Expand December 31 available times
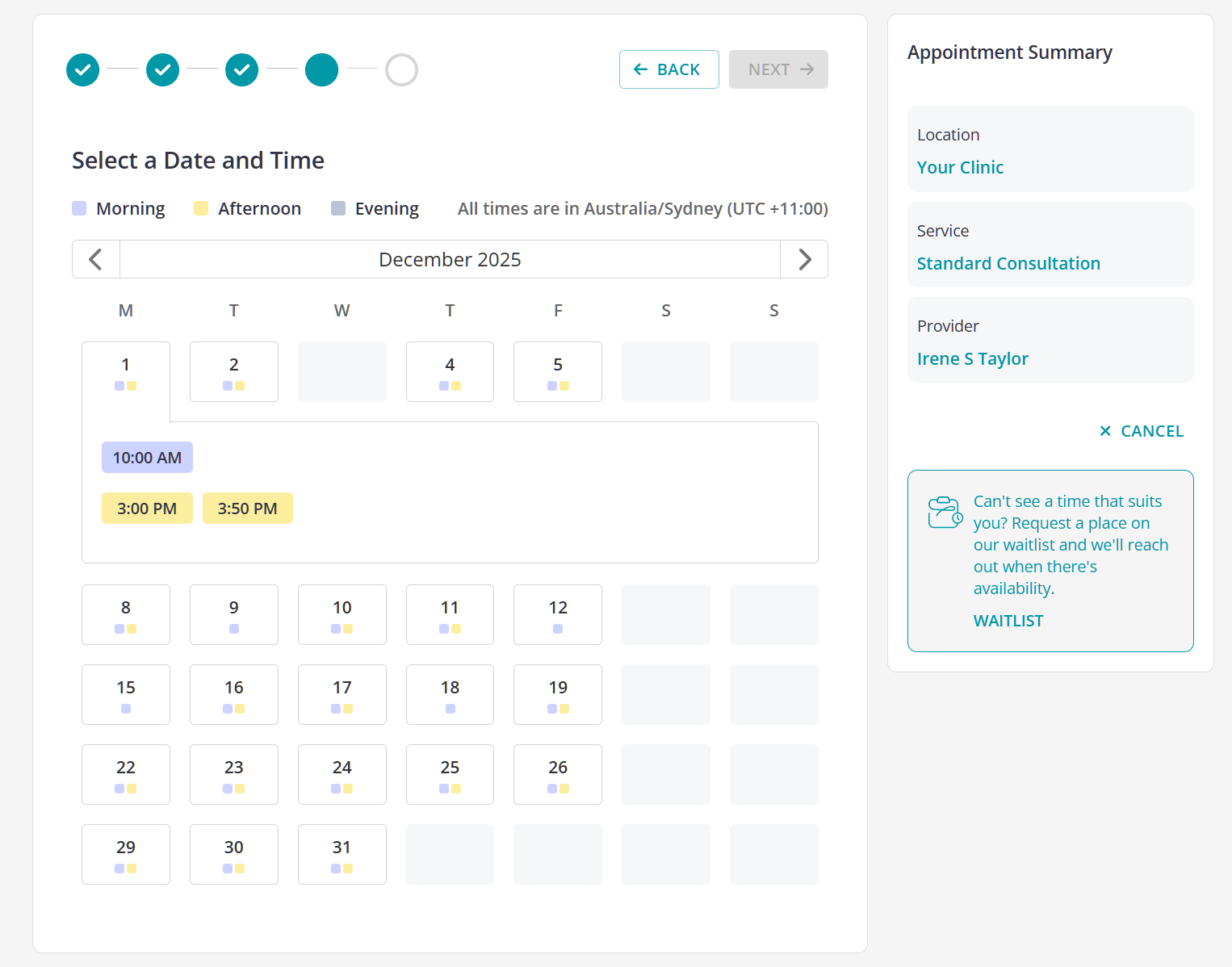 click(342, 854)
